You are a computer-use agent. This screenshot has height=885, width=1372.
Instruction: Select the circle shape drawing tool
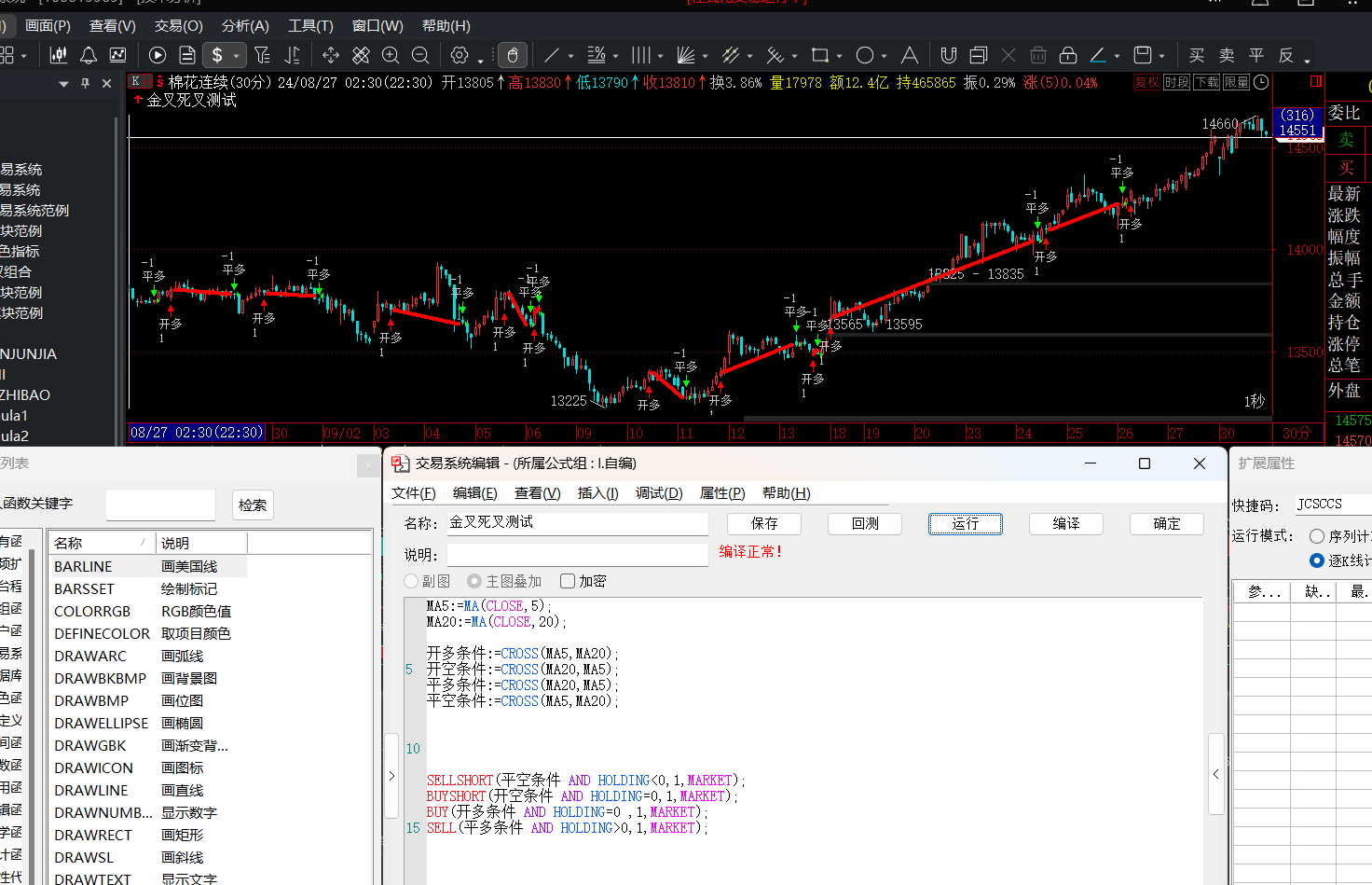pos(865,55)
